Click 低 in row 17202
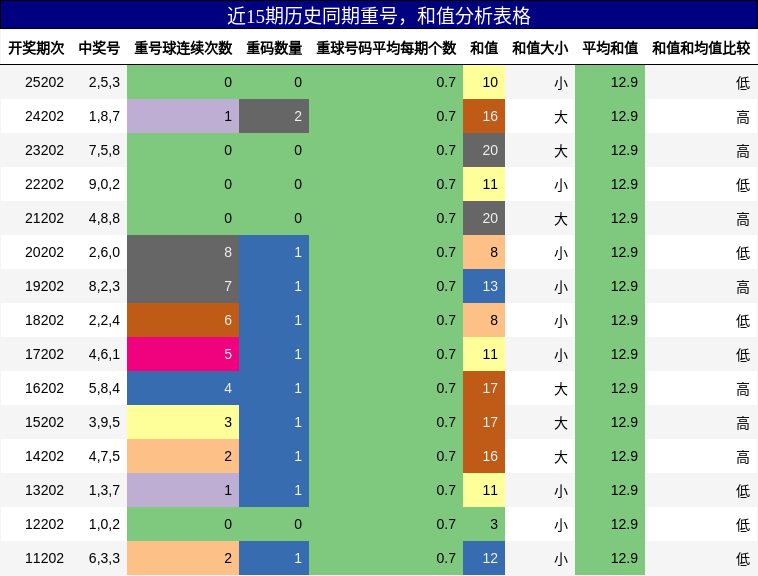This screenshot has height=576, width=758. click(x=743, y=355)
